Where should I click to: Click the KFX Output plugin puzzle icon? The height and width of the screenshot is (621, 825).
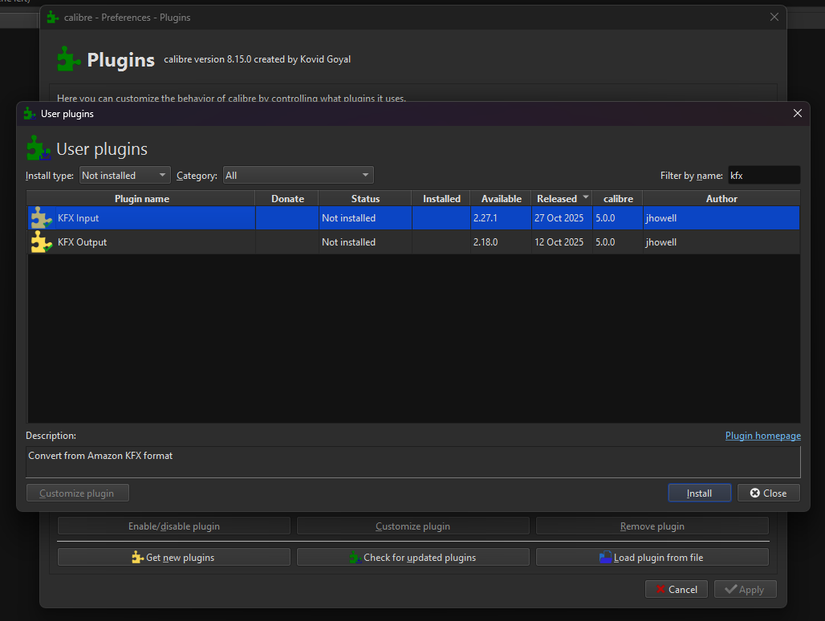tap(42, 242)
